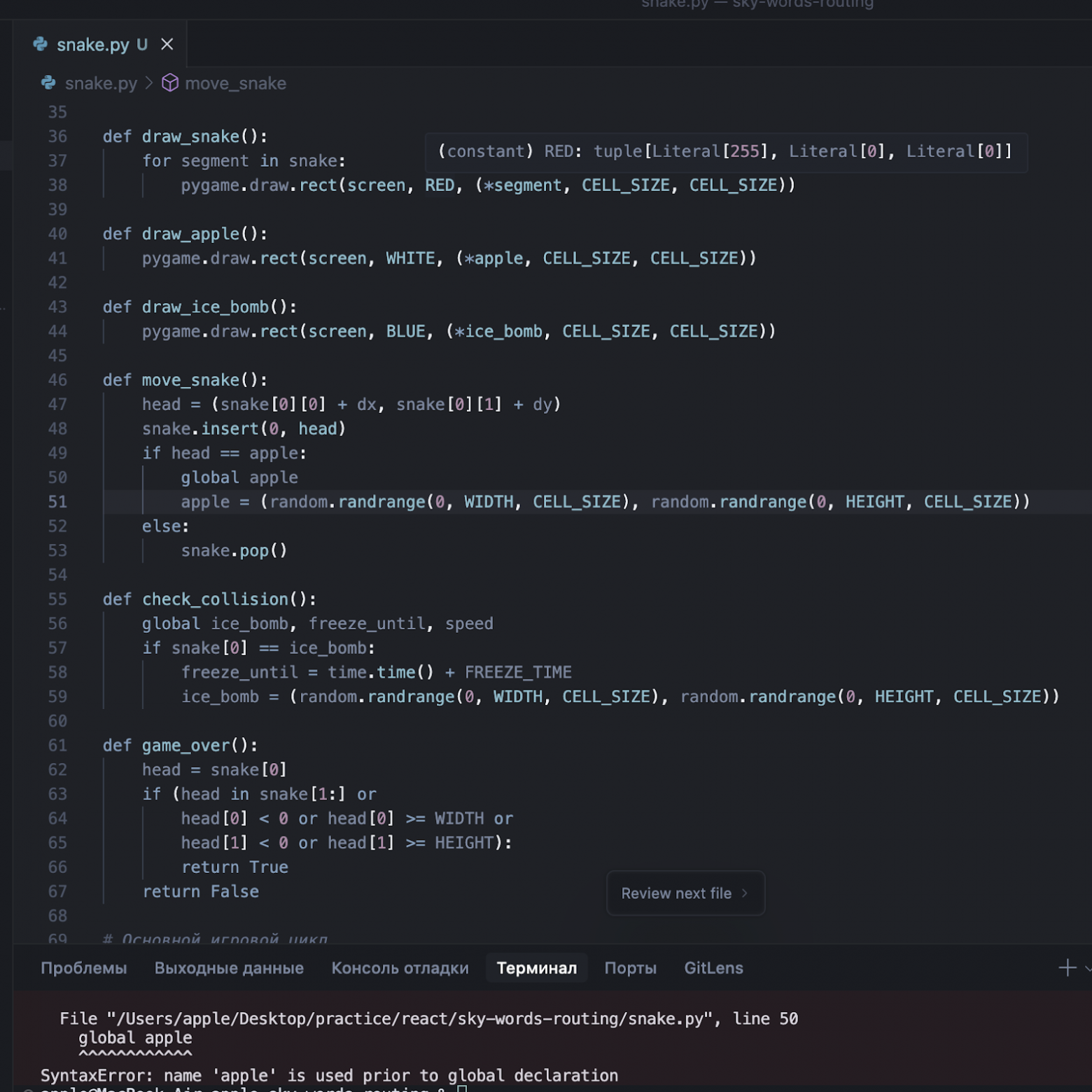This screenshot has width=1092, height=1092.
Task: Click the RED constant on line 38
Action: 440,185
